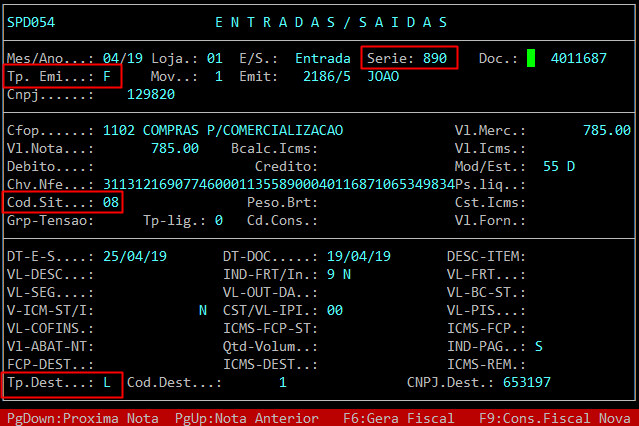Select the IND-PAG value S

539,347
